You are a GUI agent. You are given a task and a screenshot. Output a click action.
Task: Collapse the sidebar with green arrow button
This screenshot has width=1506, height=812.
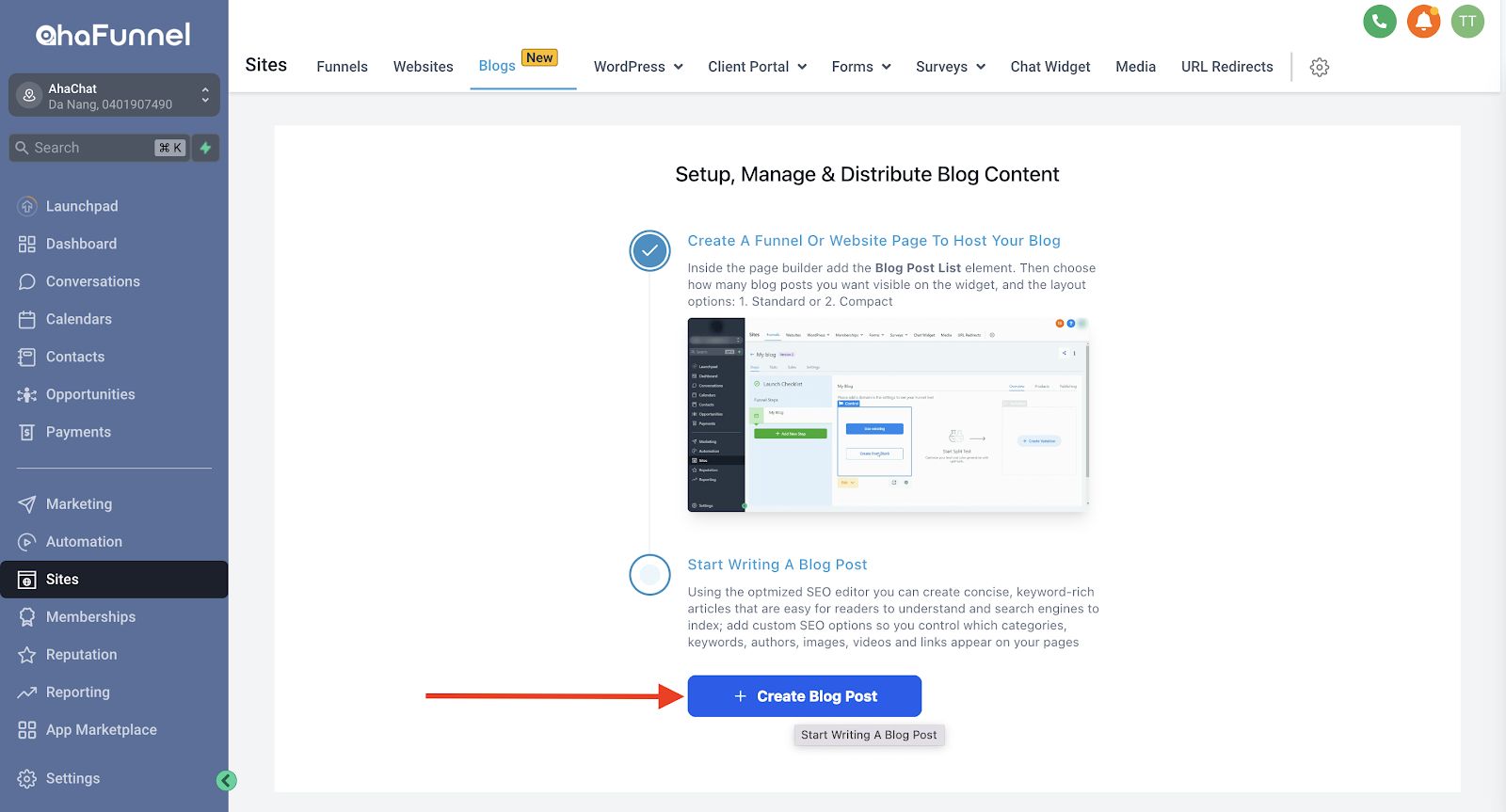pyautogui.click(x=227, y=780)
